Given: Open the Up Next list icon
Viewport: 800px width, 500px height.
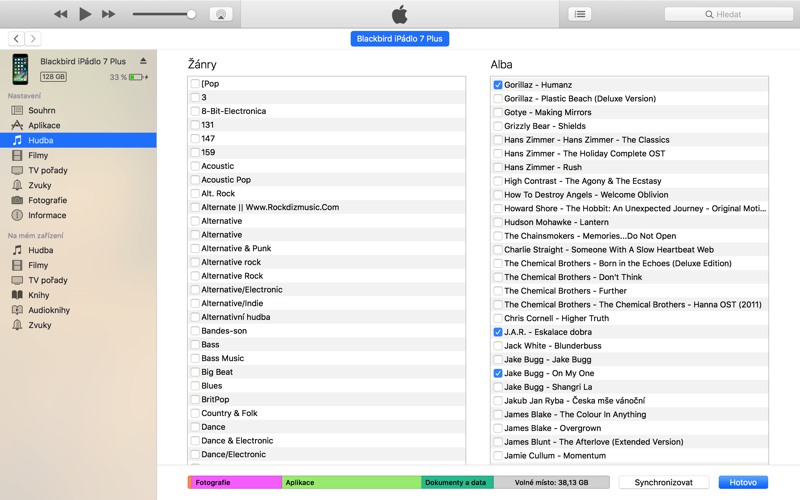Looking at the screenshot, I should [580, 14].
